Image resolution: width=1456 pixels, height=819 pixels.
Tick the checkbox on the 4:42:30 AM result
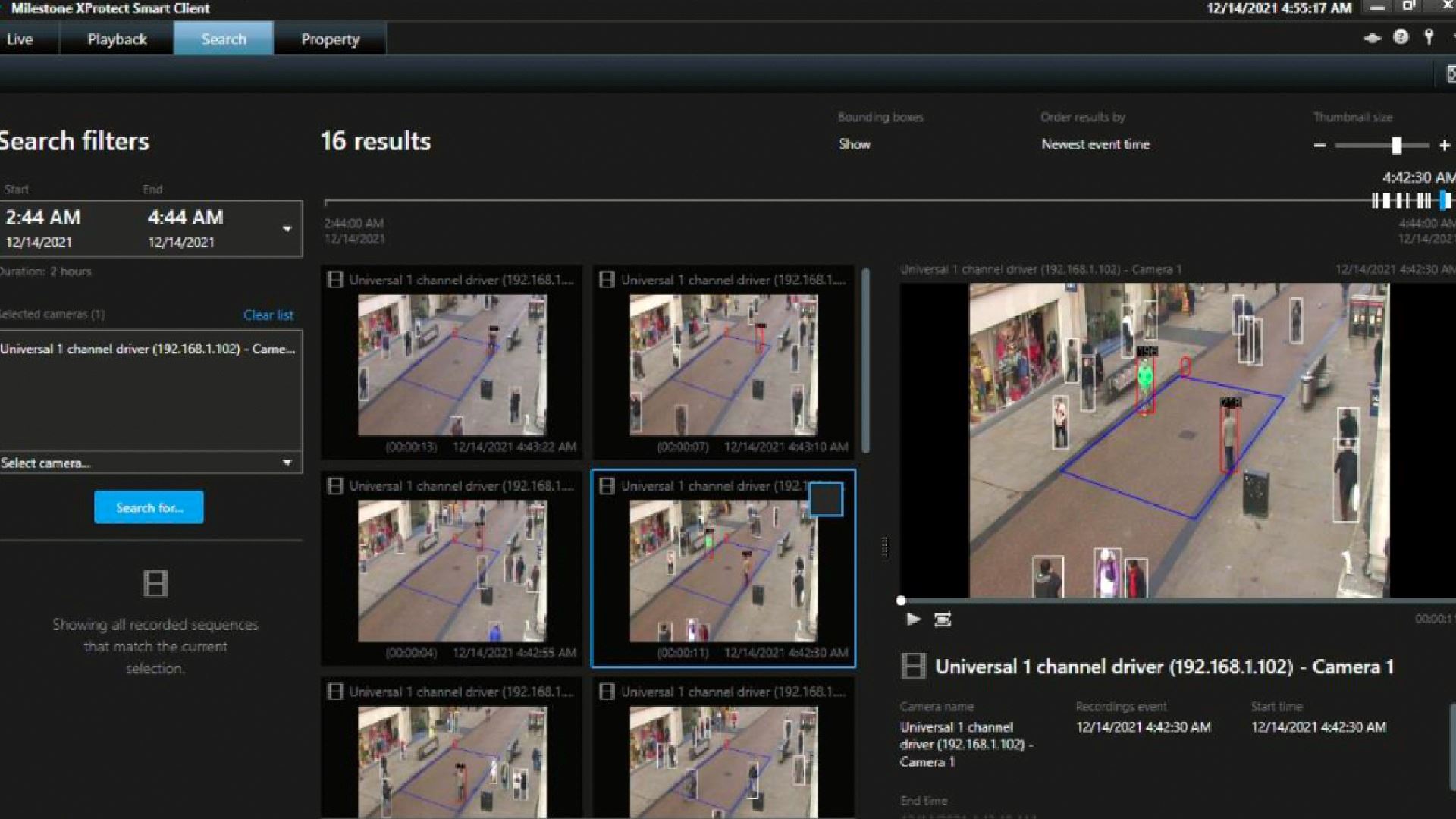point(826,499)
